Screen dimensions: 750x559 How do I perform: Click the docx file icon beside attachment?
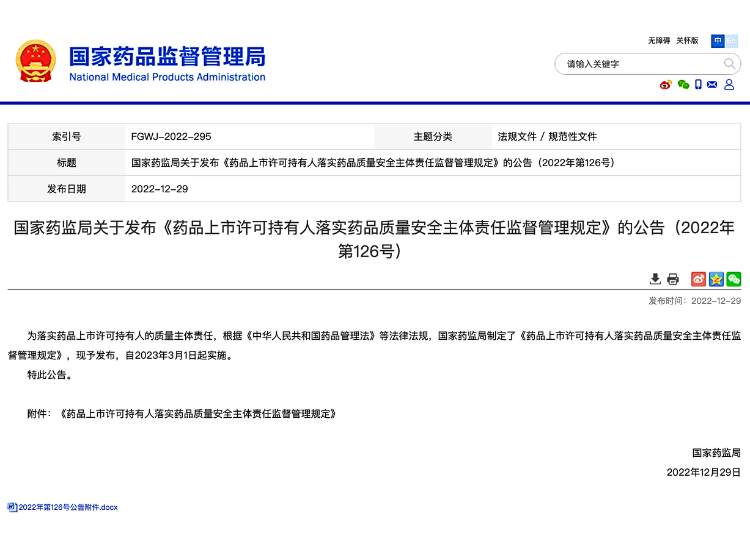[12, 508]
